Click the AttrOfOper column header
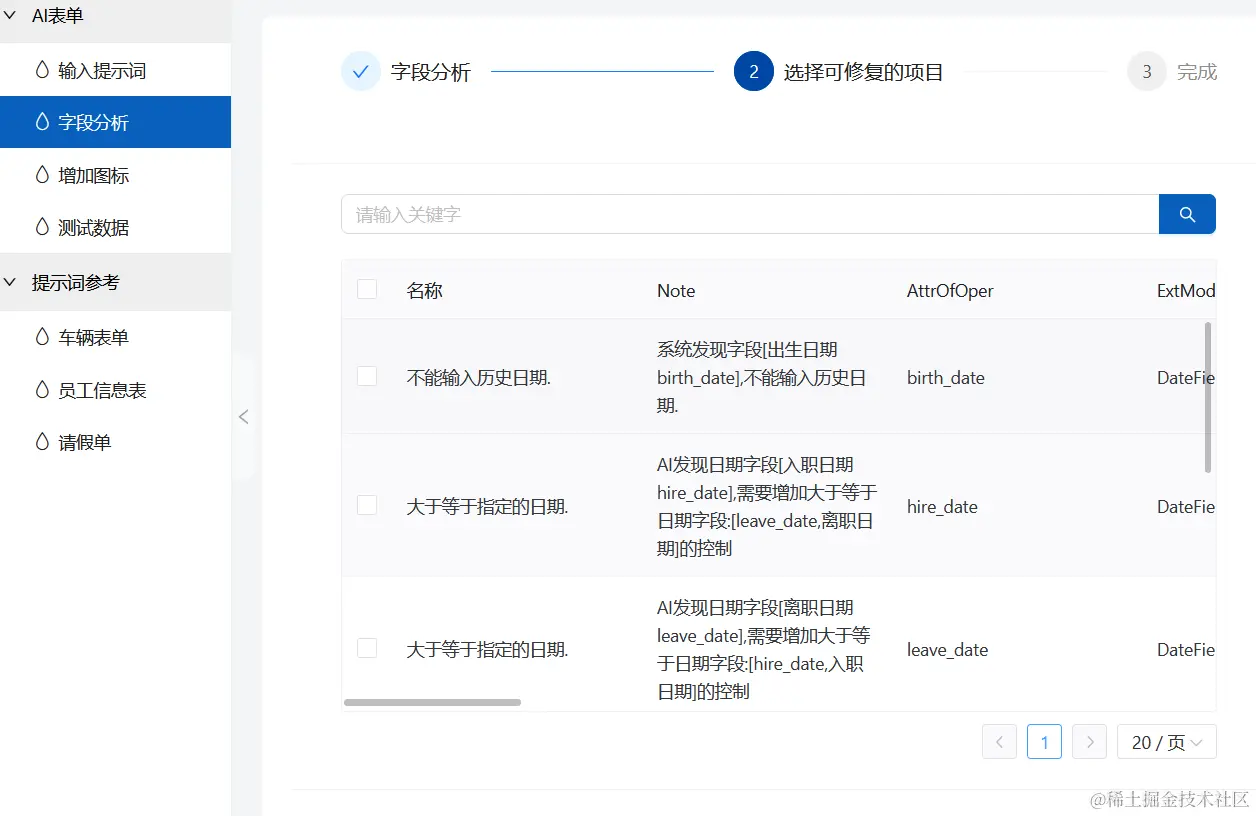 pyautogui.click(x=950, y=291)
